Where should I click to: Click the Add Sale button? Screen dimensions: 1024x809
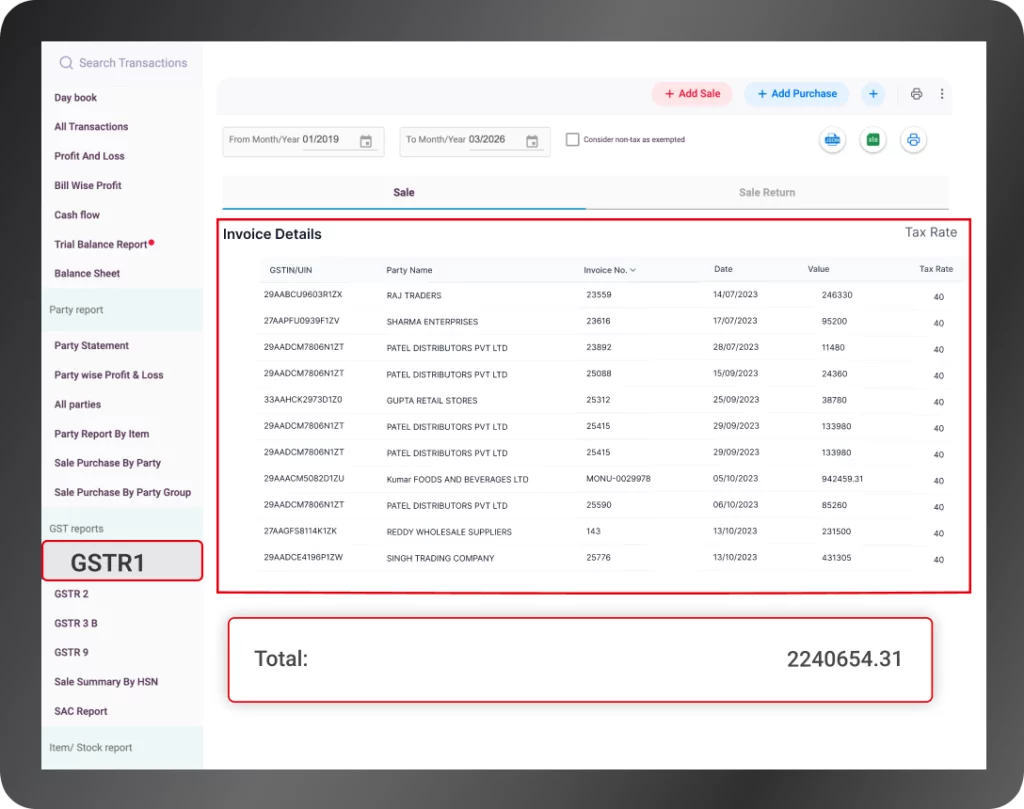click(x=692, y=93)
